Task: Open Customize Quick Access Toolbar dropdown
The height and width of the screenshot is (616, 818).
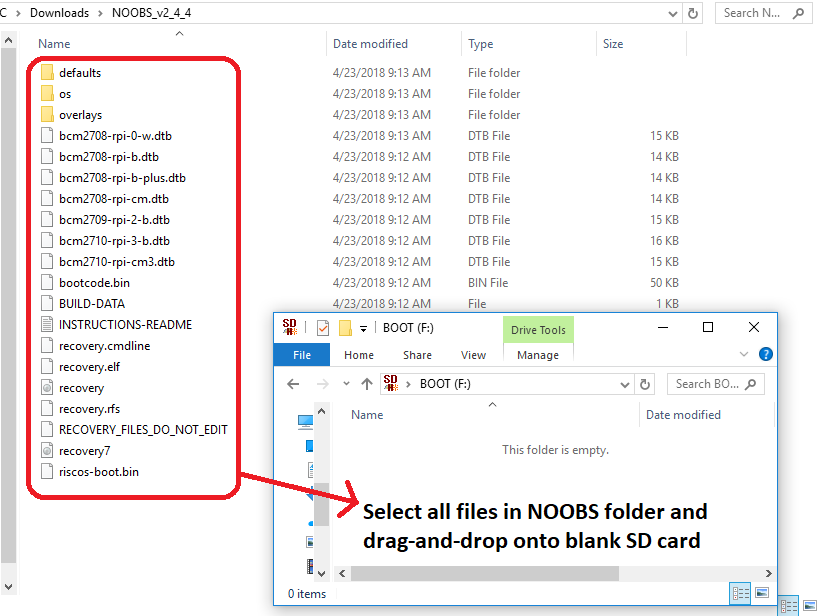Action: point(364,329)
